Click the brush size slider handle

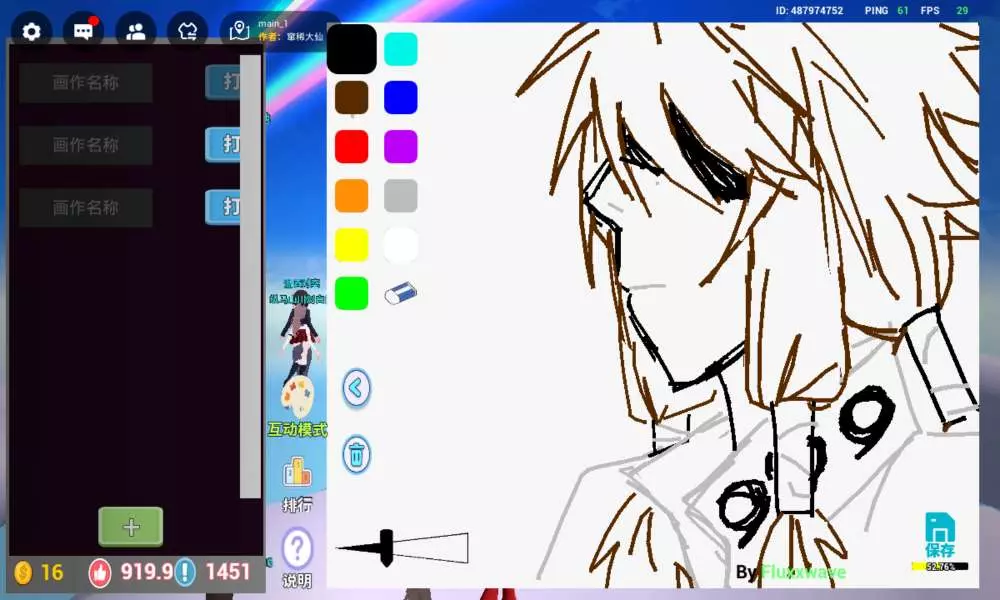pos(386,547)
